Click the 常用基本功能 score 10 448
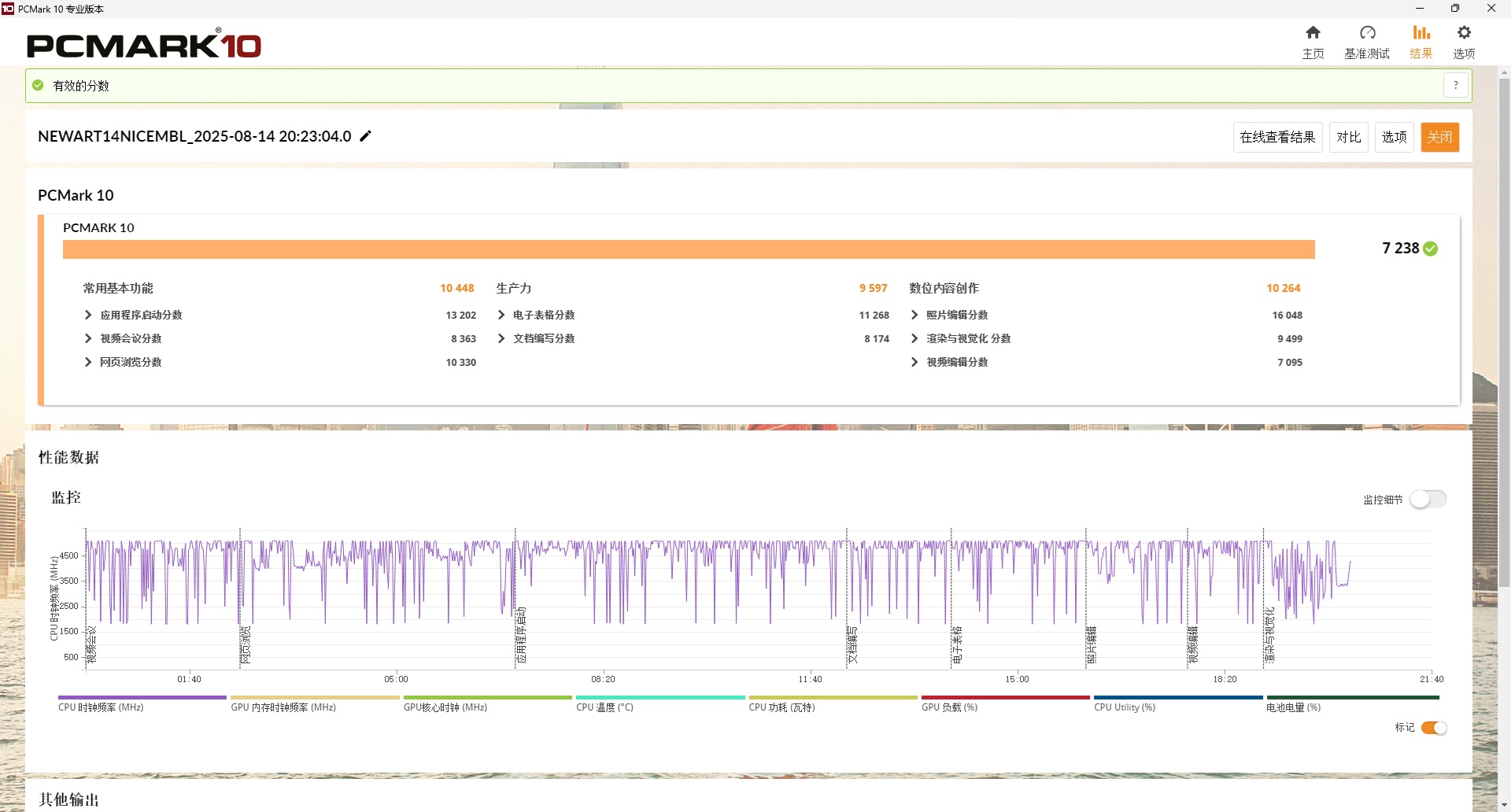 (457, 288)
